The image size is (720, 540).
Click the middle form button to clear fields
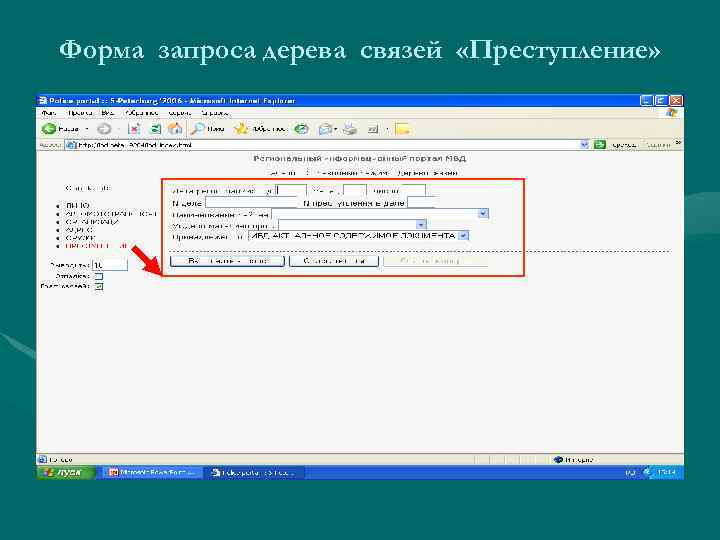(334, 261)
